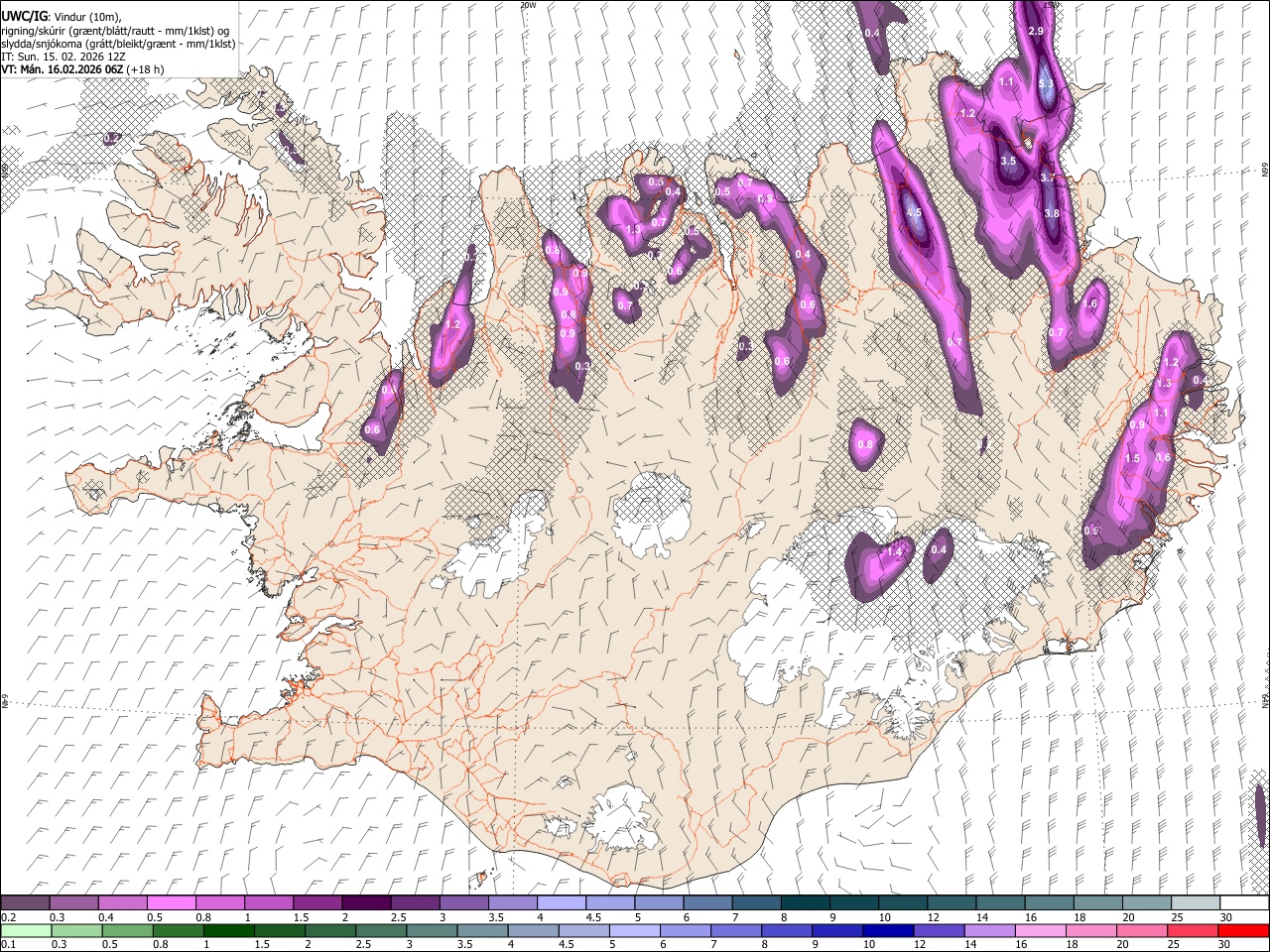The height and width of the screenshot is (952, 1270).
Task: Click the 3.5 snowfall value on the map
Action: pos(1008,161)
